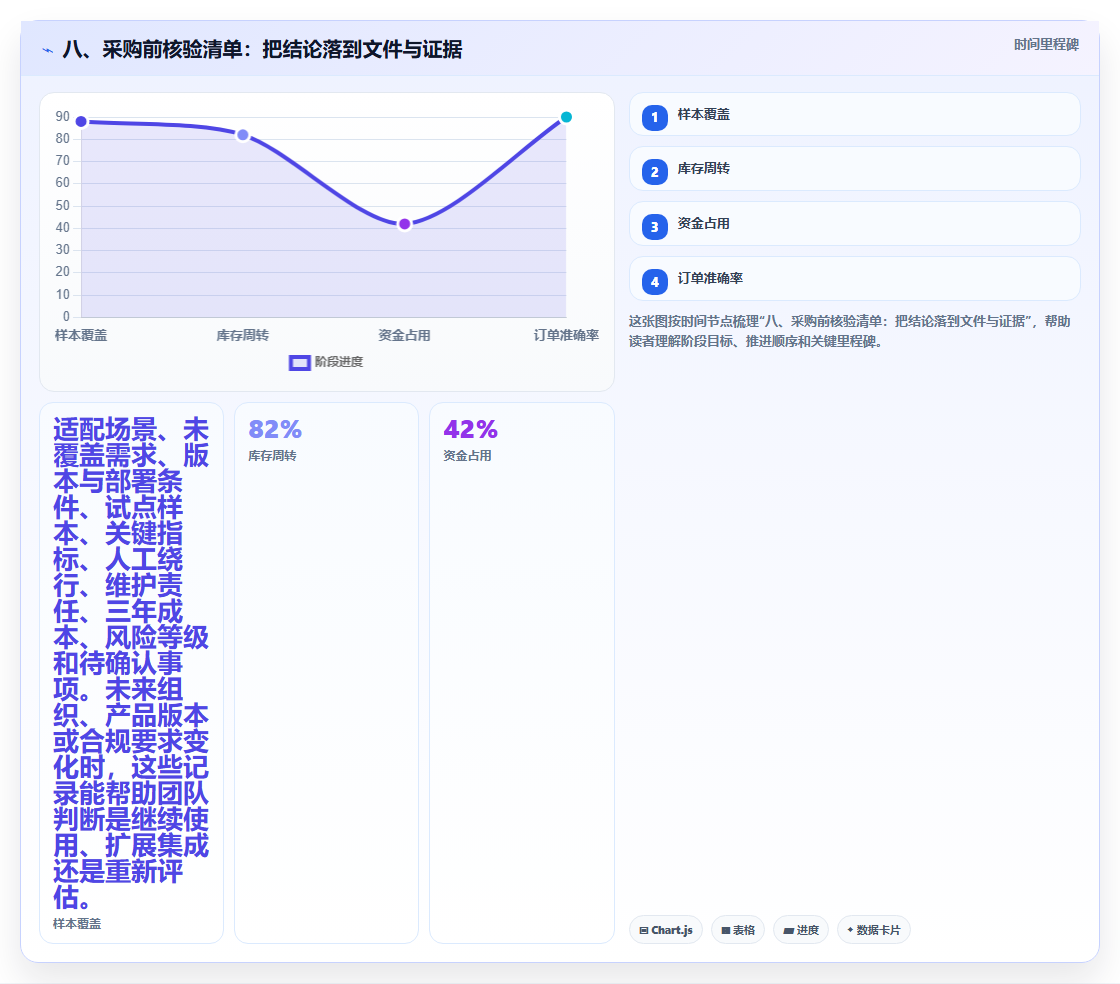Click the 资金占用 data point at 42

point(404,224)
